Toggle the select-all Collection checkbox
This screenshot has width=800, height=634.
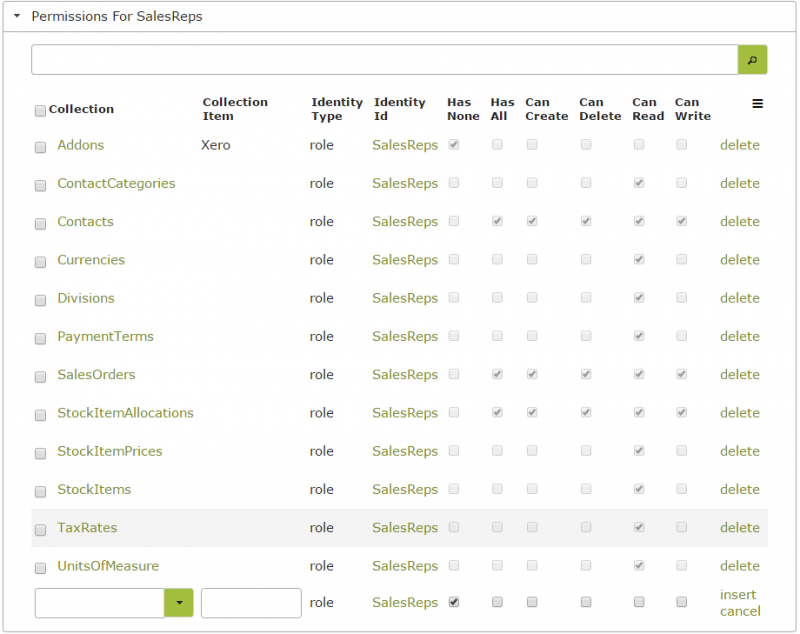tap(40, 110)
